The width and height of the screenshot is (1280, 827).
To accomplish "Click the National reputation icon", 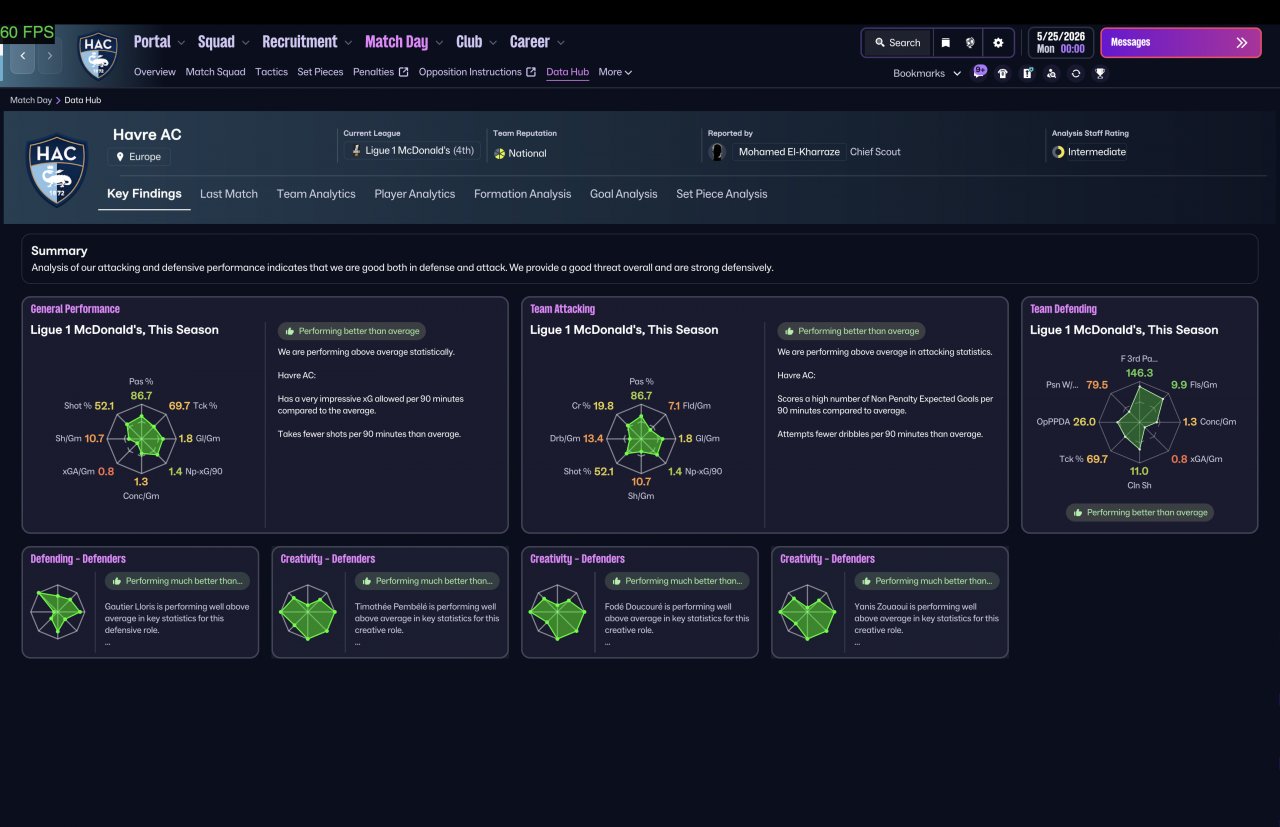I will point(500,153).
